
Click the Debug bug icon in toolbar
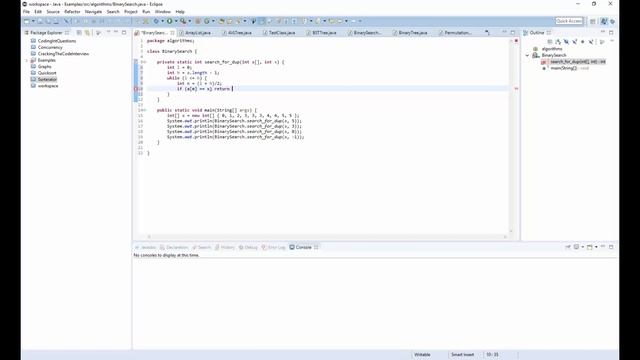(x=156, y=21)
